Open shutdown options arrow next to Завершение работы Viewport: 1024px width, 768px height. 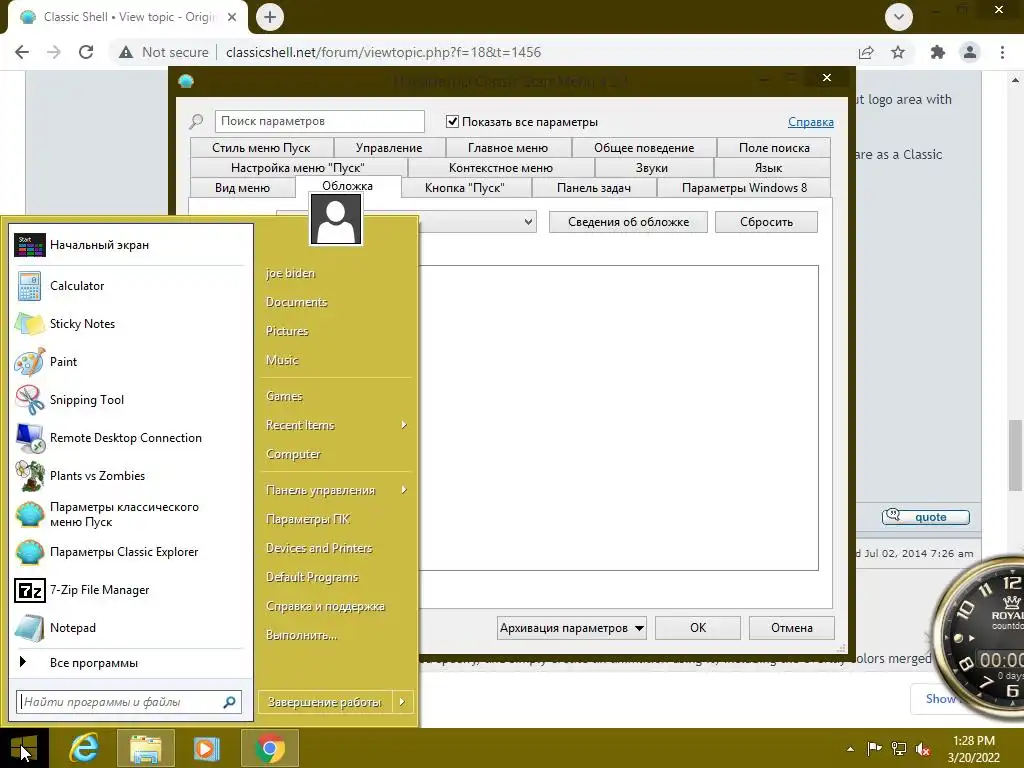tap(402, 702)
